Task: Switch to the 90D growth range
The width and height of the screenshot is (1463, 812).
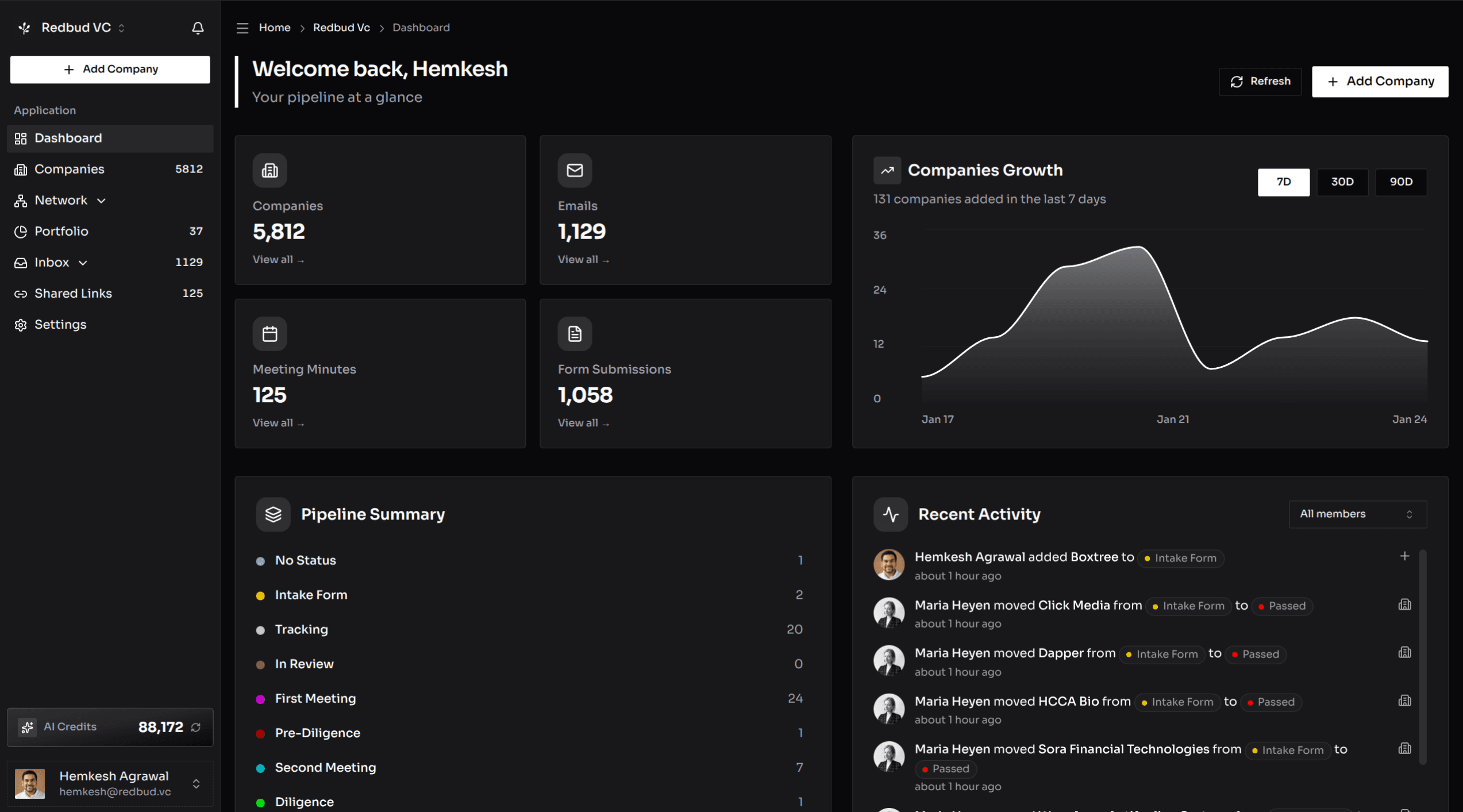Action: tap(1402, 182)
